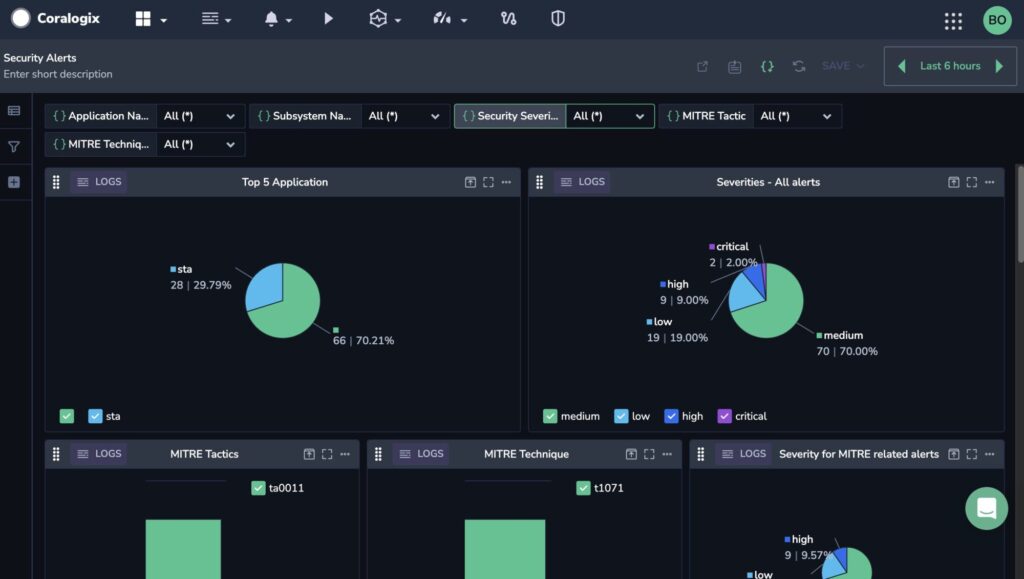
Task: Toggle the t1071 legend checkbox
Action: point(583,488)
